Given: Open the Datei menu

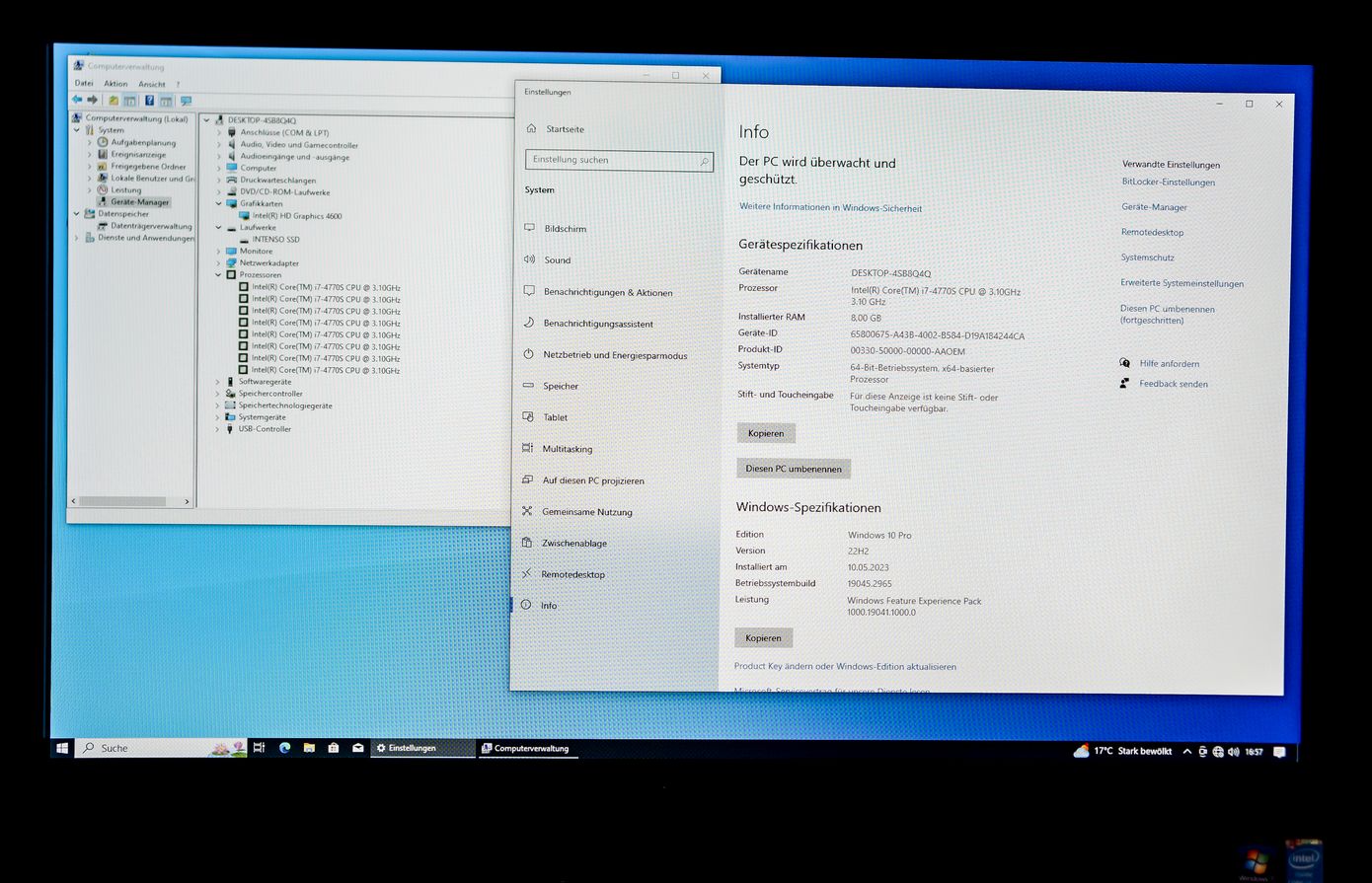Looking at the screenshot, I should [84, 83].
